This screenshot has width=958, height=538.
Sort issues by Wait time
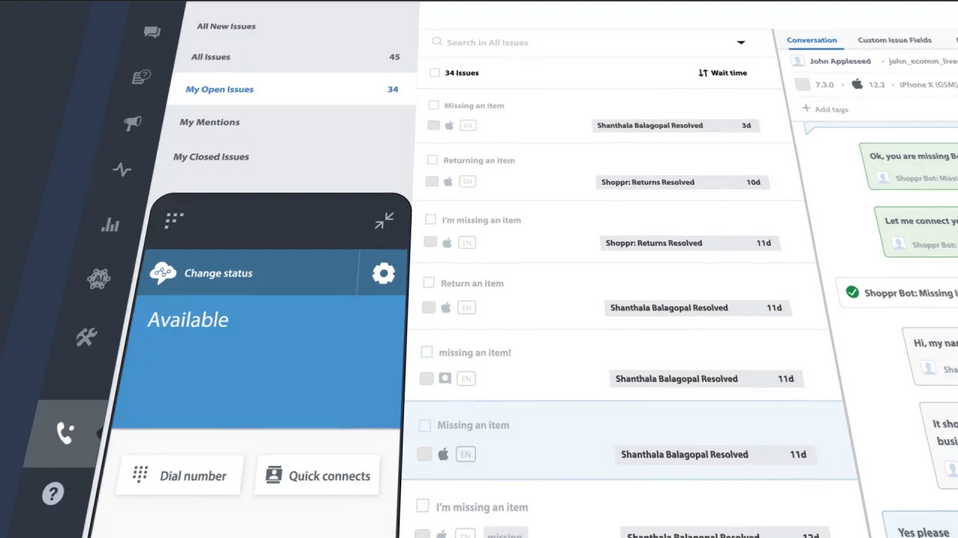coord(722,73)
